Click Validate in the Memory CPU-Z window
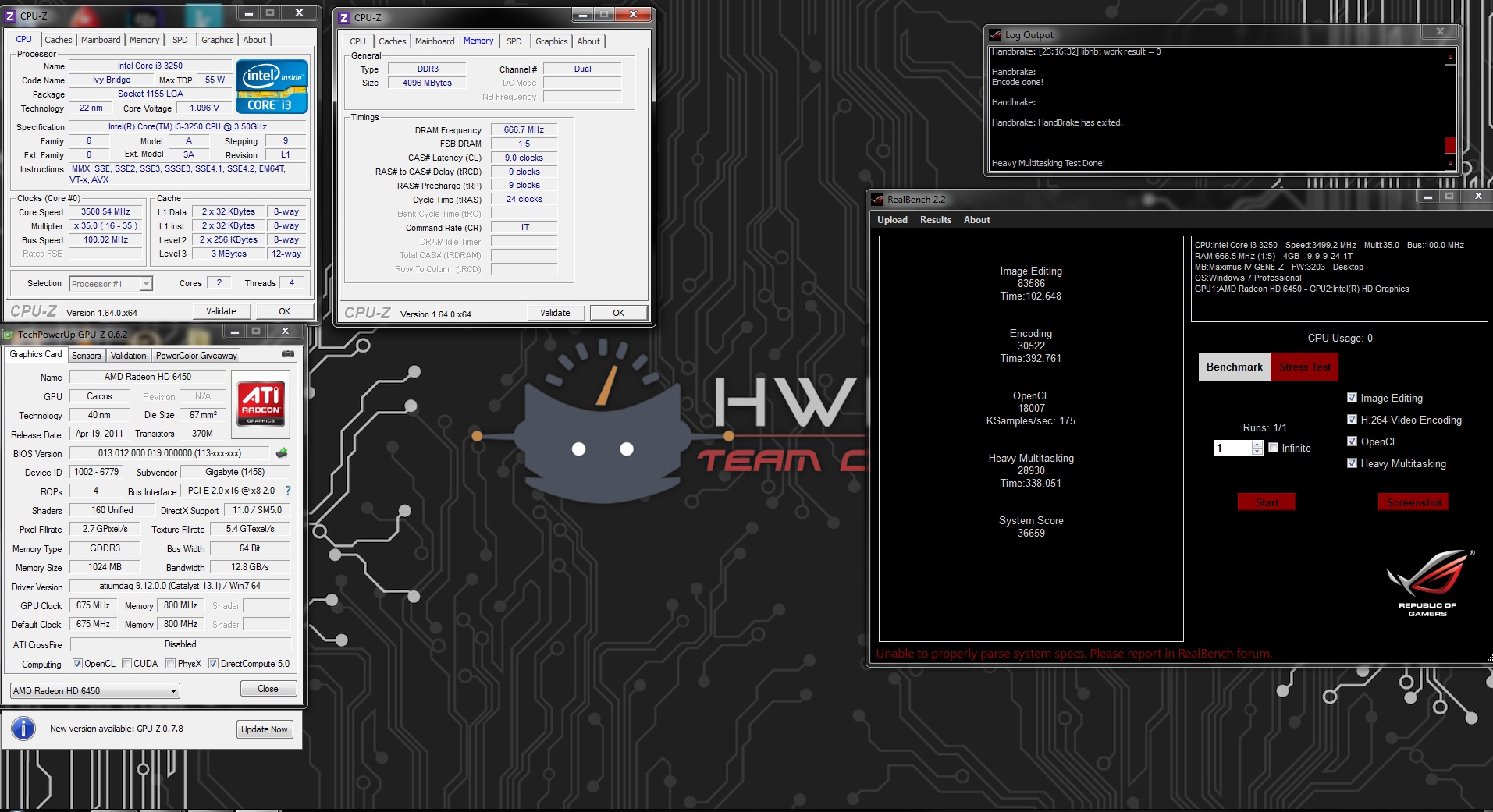Screen dimensions: 1493x812 pyautogui.click(x=555, y=313)
